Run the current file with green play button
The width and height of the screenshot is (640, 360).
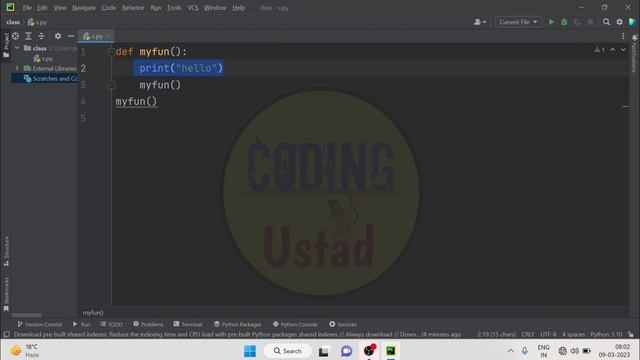pos(551,22)
